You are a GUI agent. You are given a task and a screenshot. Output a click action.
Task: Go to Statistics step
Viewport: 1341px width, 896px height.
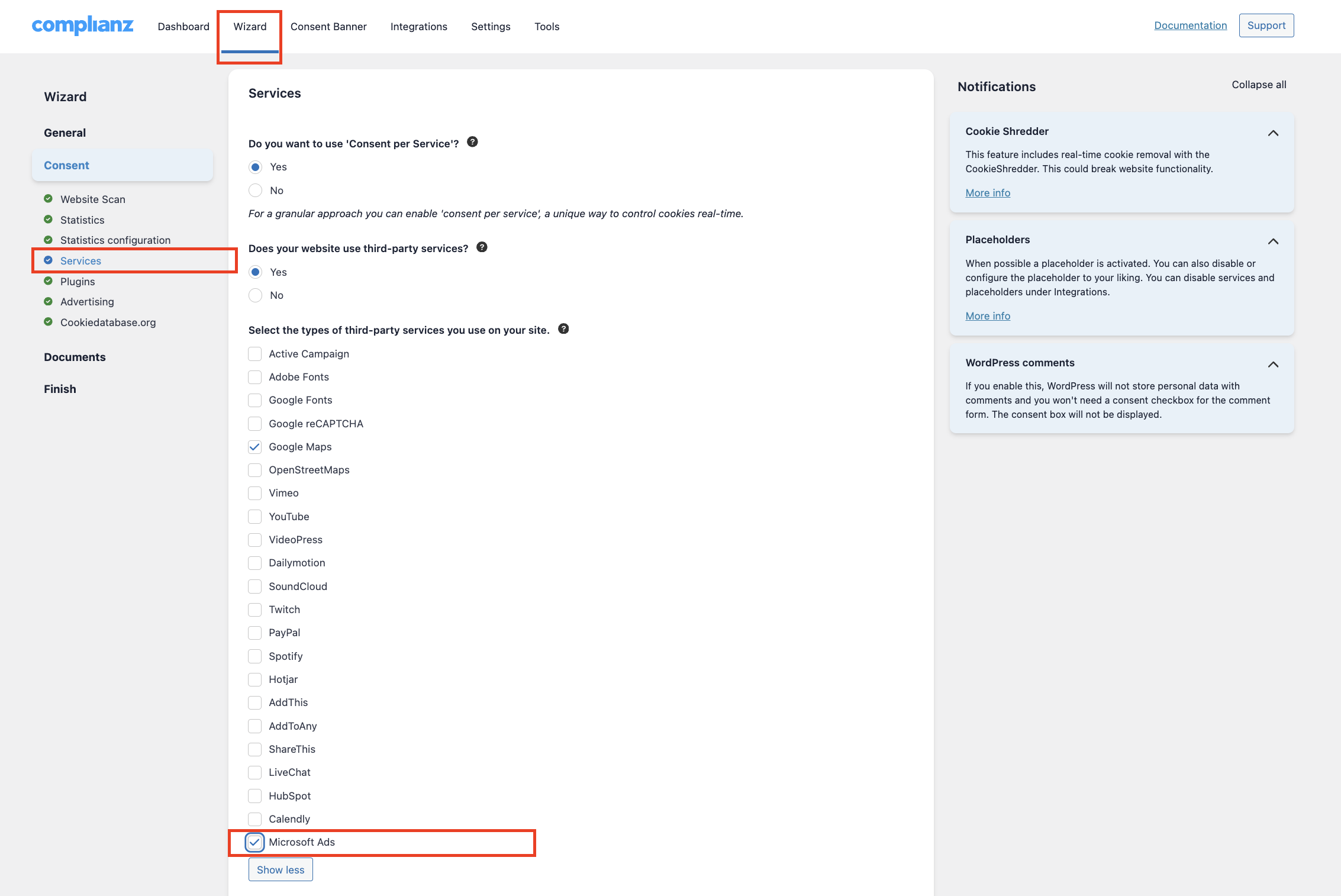(82, 220)
